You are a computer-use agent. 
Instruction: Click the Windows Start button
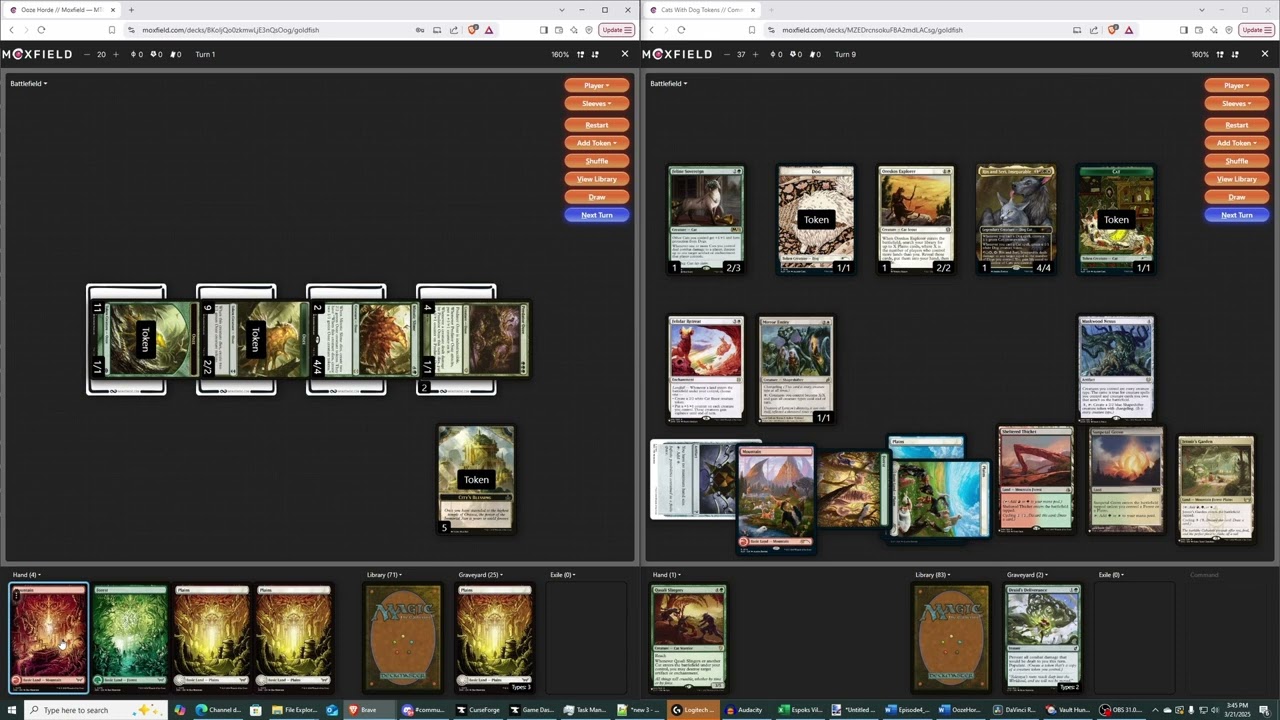click(x=11, y=710)
